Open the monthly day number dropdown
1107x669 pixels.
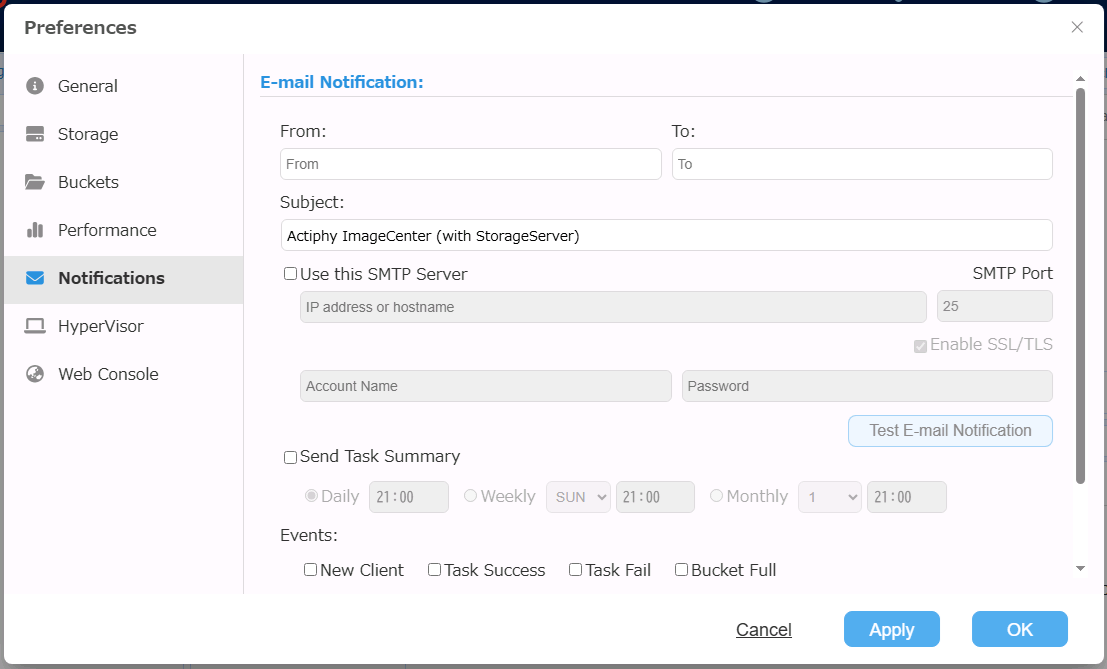[x=830, y=497]
